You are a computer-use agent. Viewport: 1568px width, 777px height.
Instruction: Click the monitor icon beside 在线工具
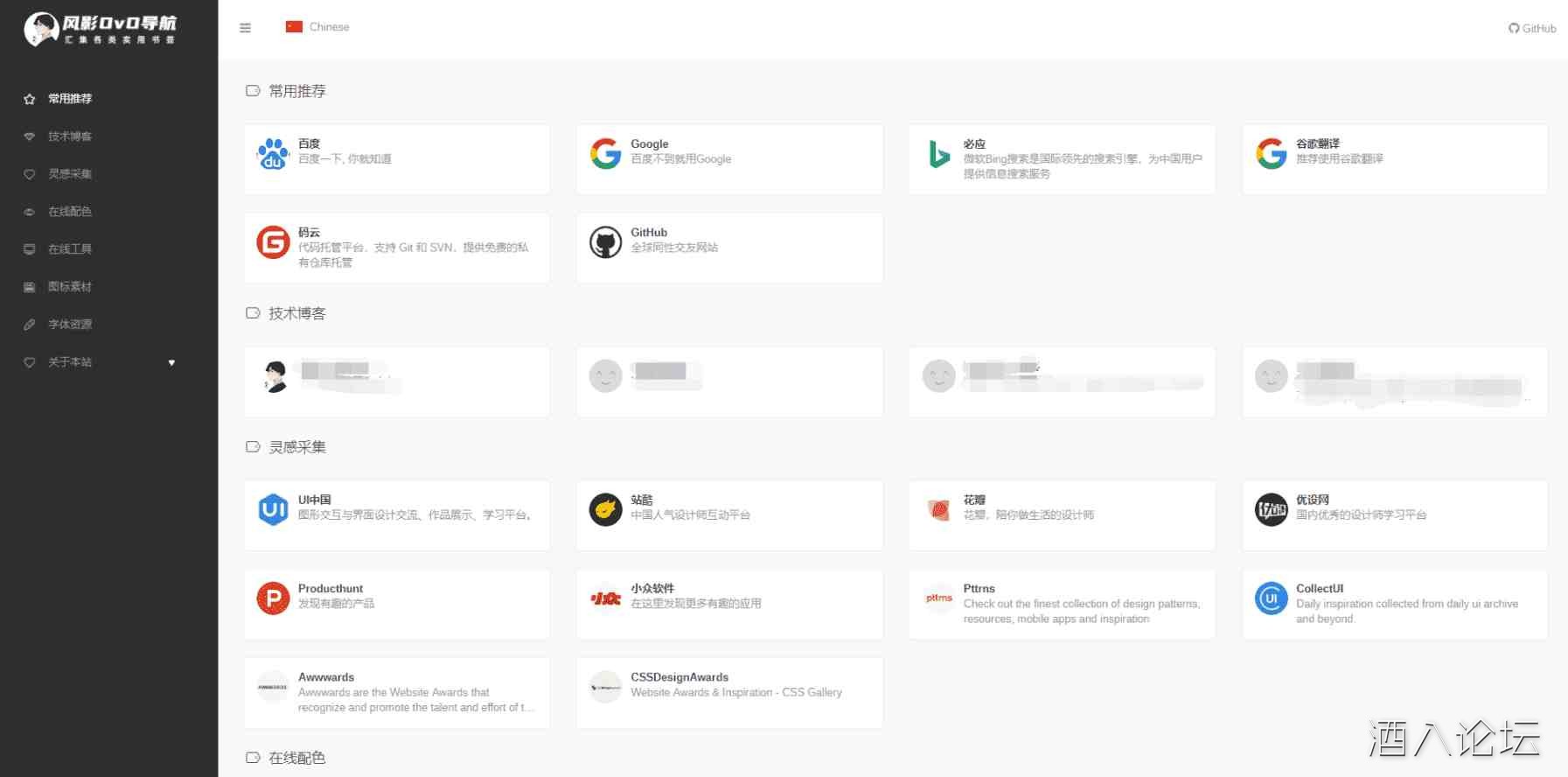30,249
